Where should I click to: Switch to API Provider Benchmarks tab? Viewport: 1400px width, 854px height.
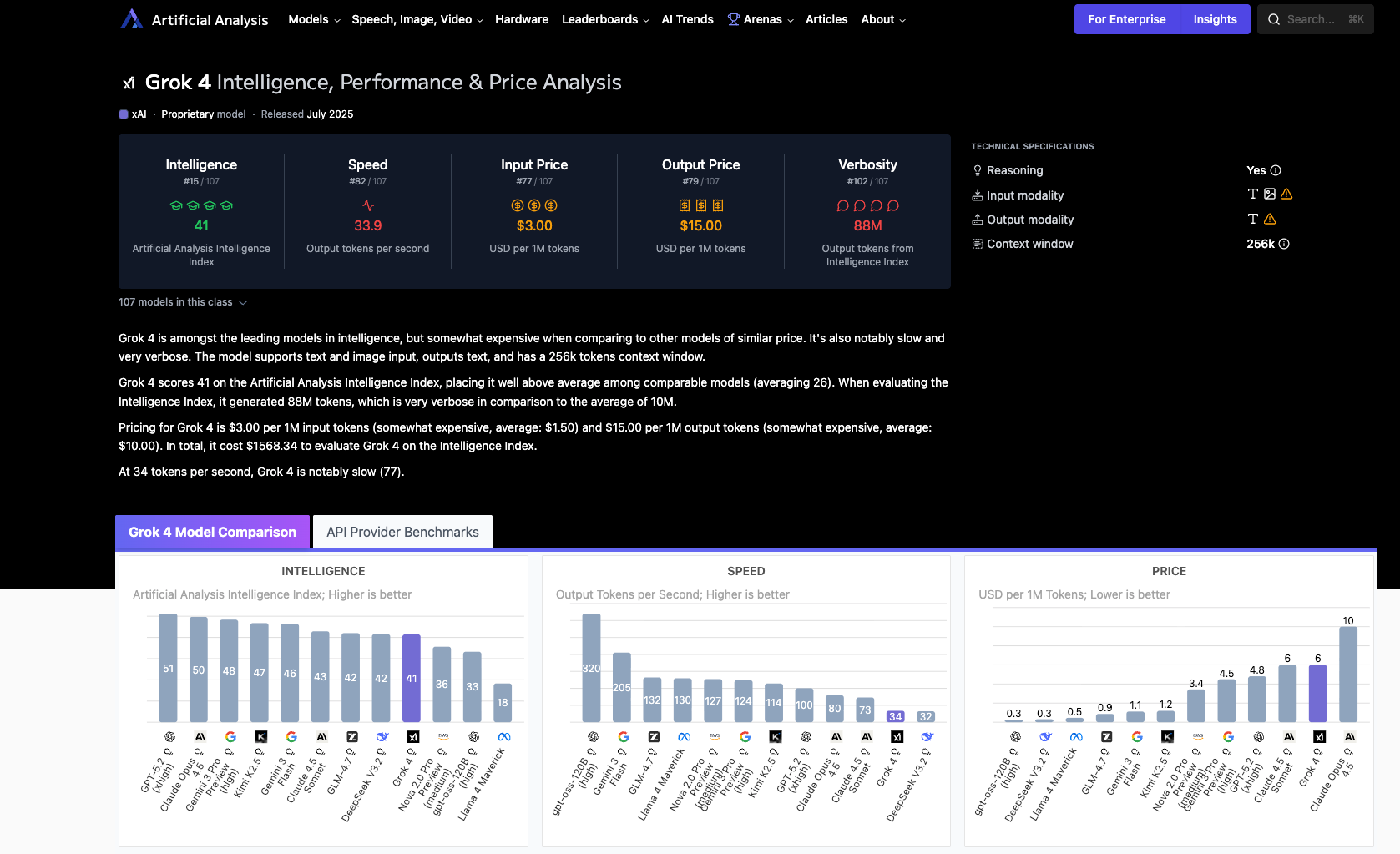[x=402, y=532]
